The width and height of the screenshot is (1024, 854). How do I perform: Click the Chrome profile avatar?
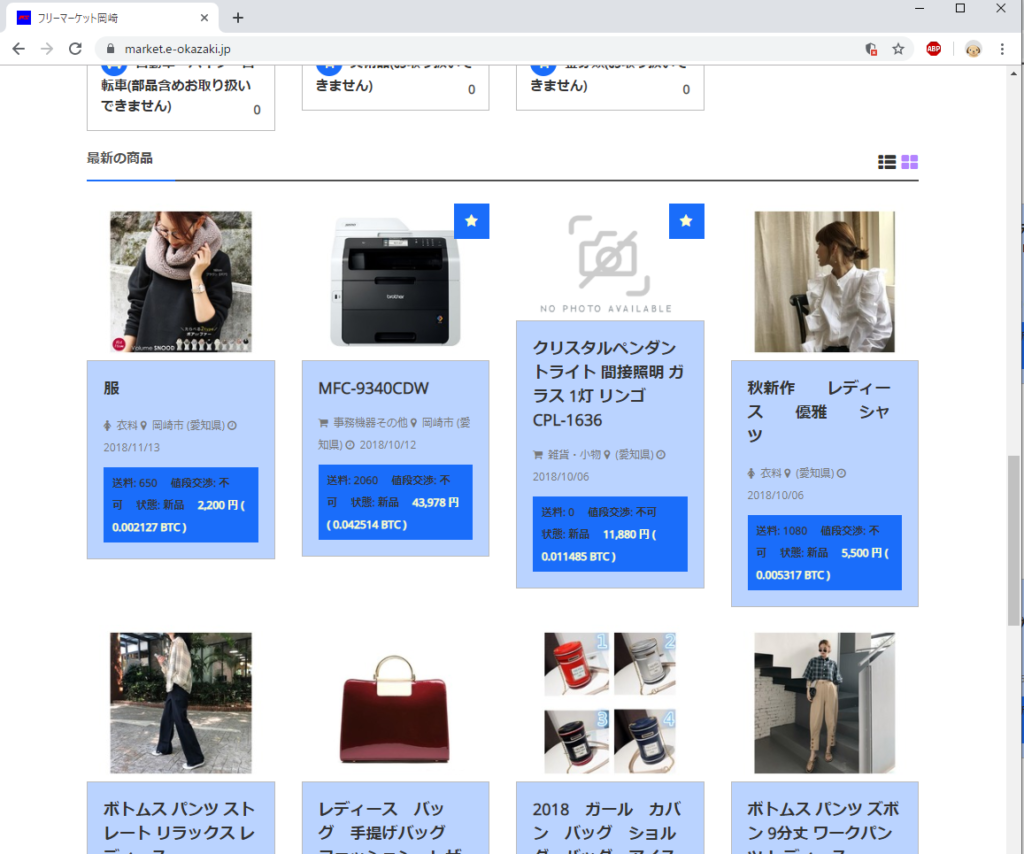[x=972, y=49]
